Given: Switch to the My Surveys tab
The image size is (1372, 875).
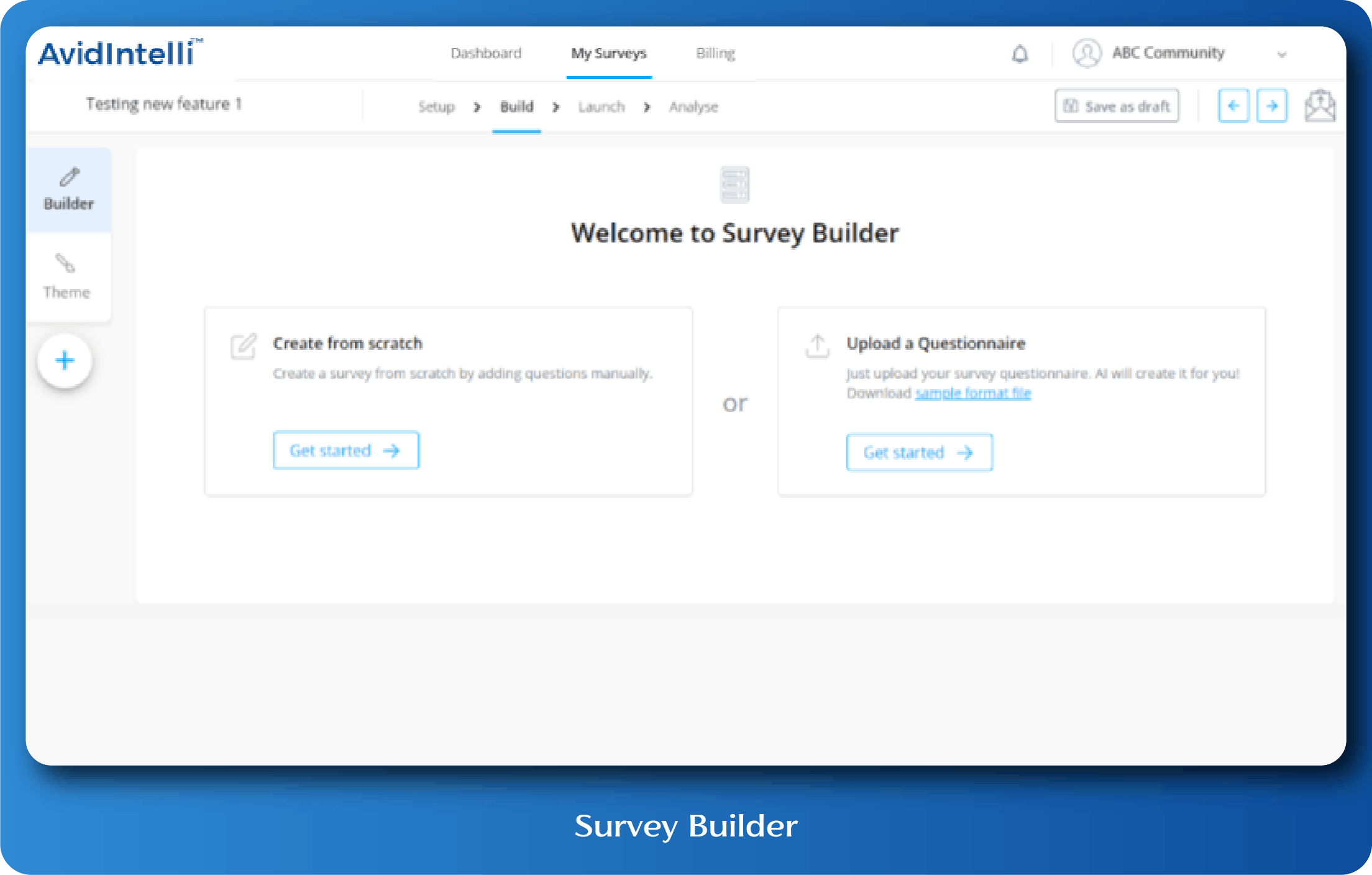Looking at the screenshot, I should pos(609,53).
